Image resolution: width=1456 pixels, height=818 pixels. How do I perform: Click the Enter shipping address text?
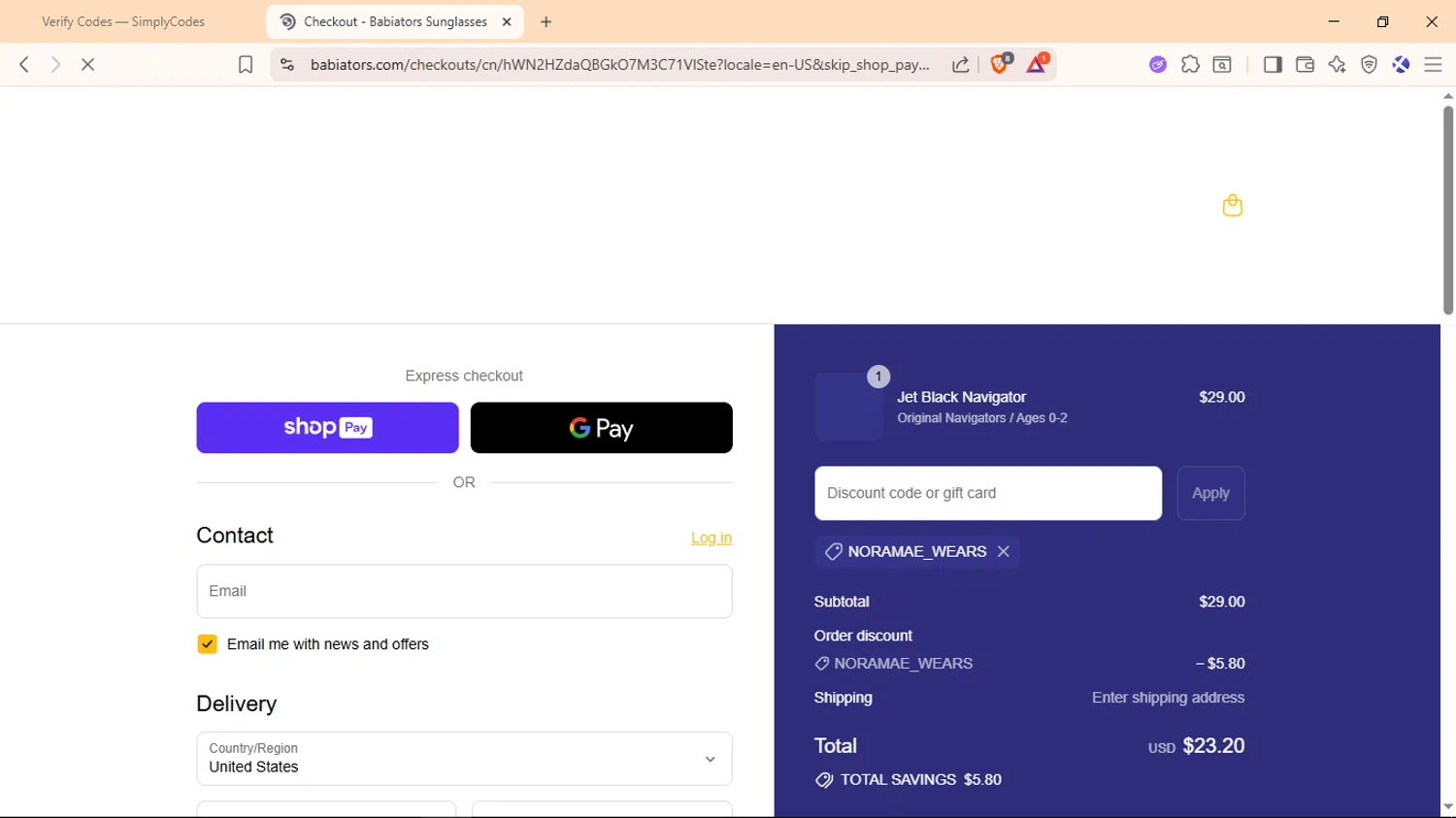[1168, 698]
